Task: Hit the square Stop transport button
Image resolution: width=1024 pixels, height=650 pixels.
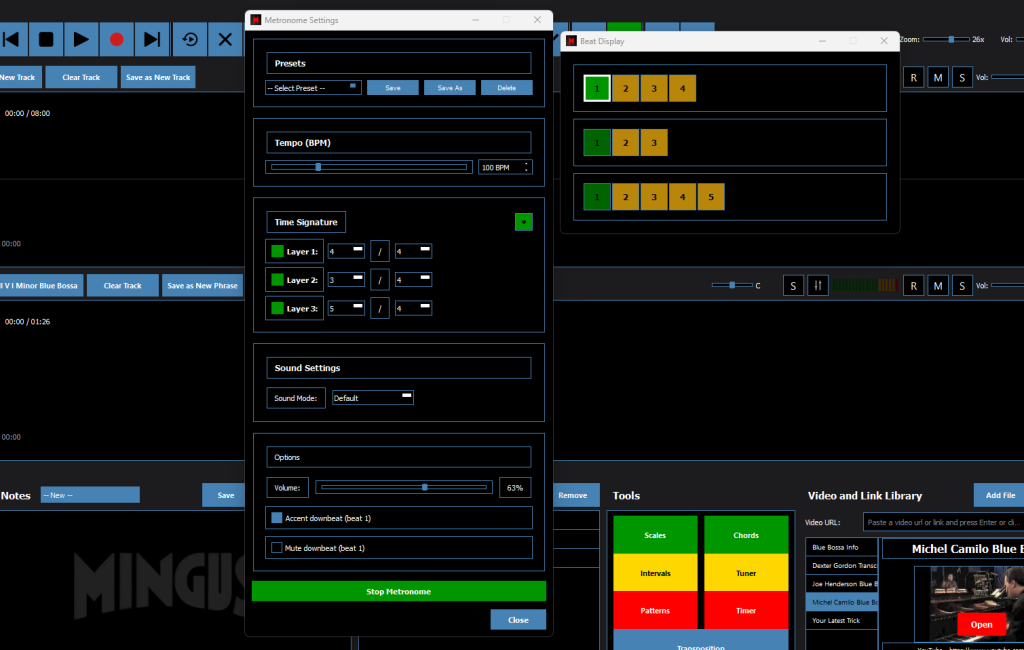Action: pos(46,39)
